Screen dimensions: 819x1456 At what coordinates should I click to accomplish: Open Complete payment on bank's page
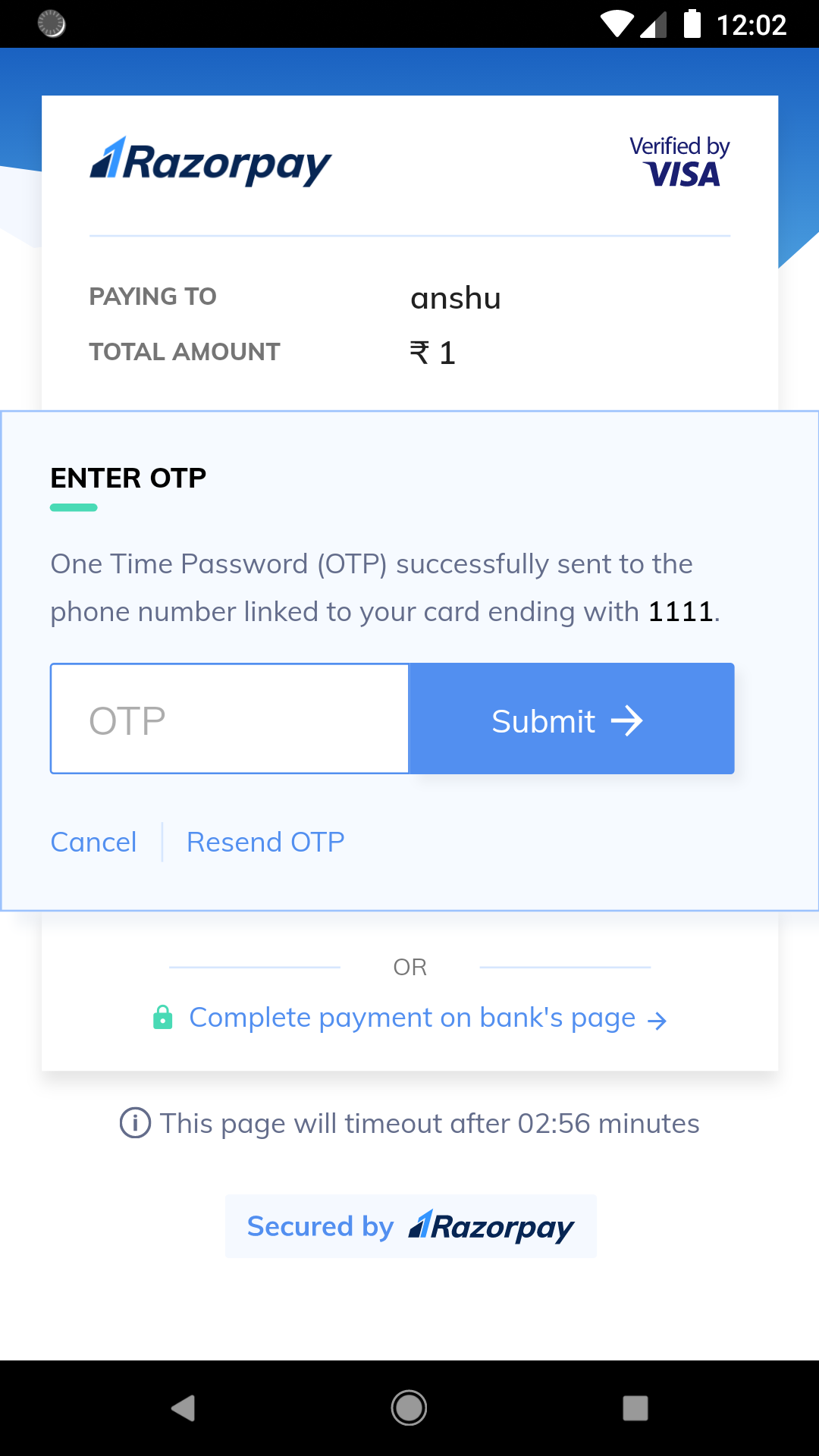(412, 1017)
